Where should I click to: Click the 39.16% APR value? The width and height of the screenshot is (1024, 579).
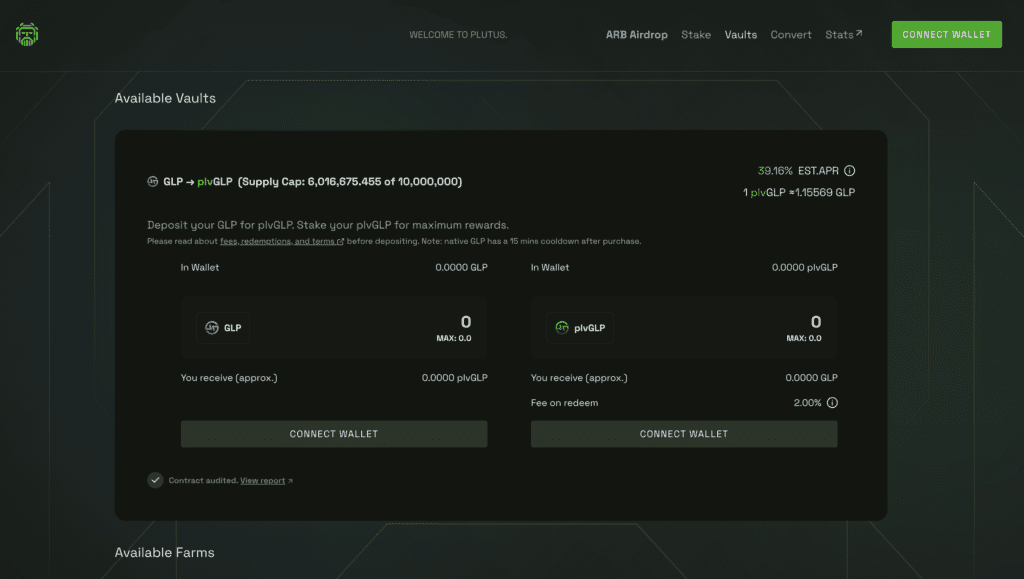pyautogui.click(x=775, y=170)
